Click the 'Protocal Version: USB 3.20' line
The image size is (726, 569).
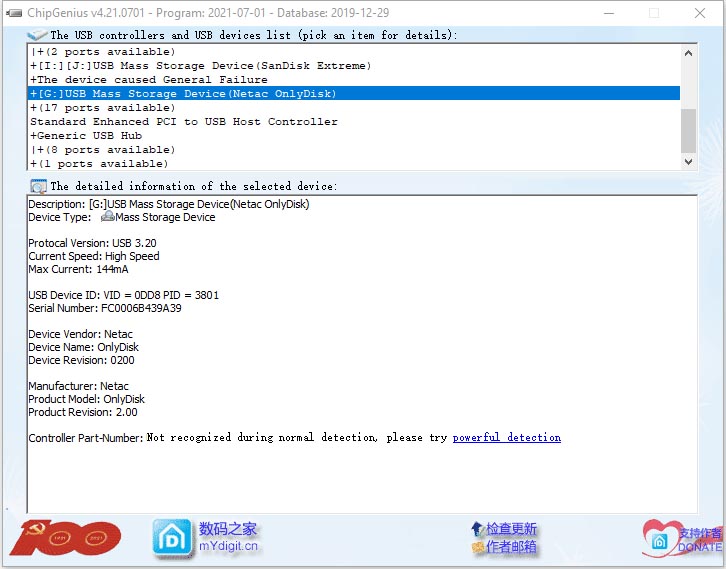[x=92, y=243]
